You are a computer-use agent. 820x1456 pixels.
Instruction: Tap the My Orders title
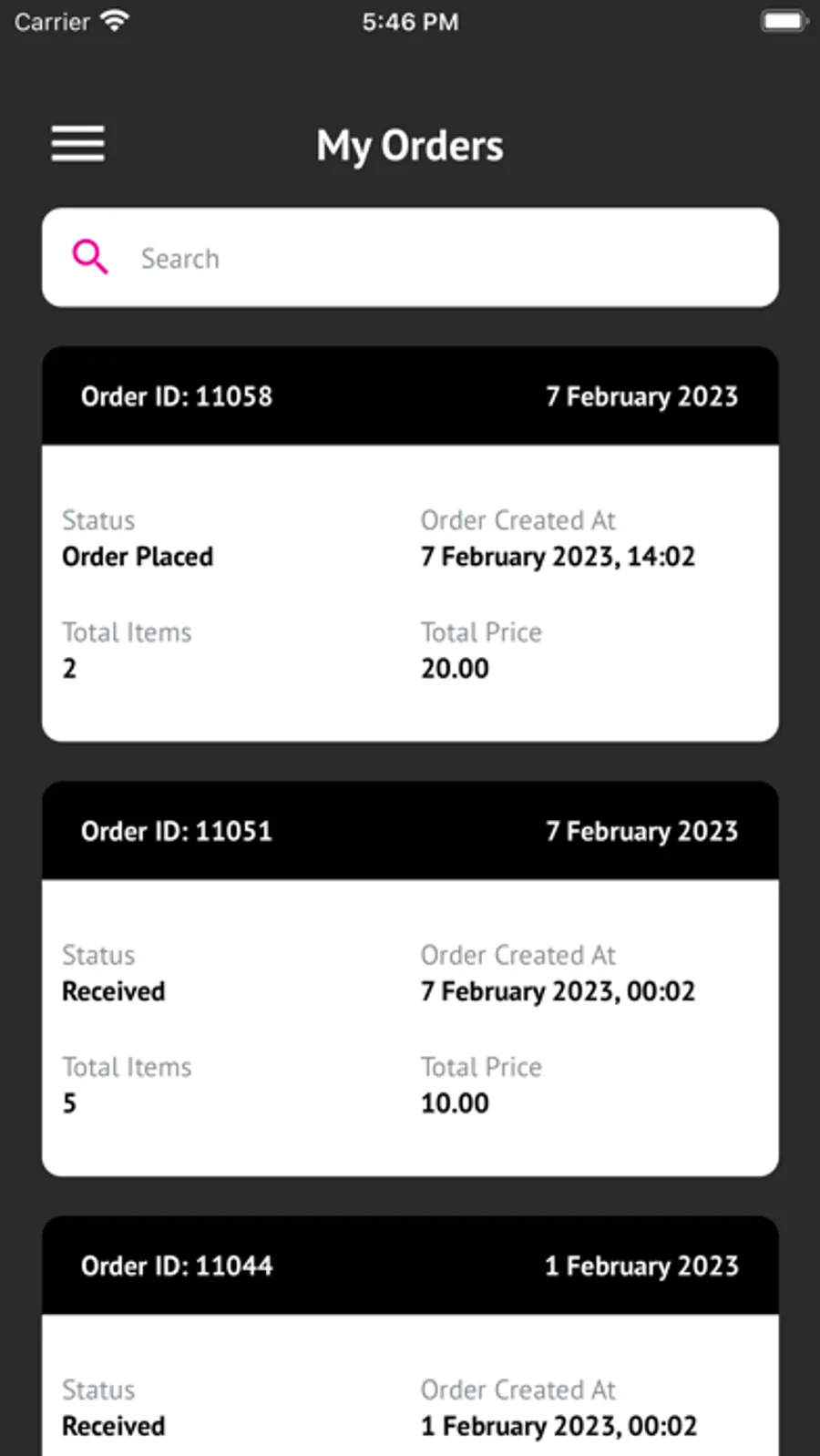(x=410, y=146)
